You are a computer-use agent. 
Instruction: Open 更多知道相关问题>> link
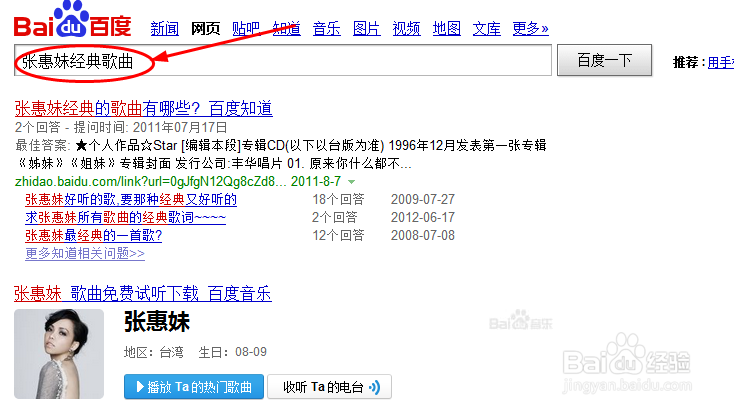pos(85,253)
